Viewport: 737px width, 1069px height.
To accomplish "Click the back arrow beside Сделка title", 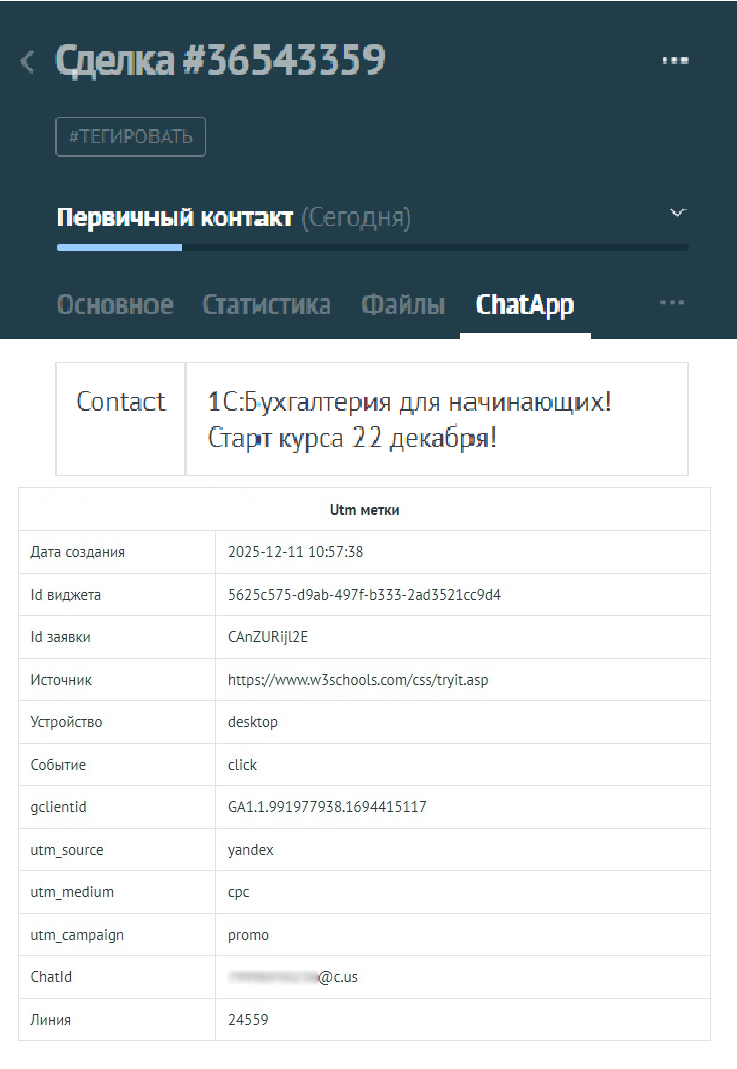I will pyautogui.click(x=27, y=62).
